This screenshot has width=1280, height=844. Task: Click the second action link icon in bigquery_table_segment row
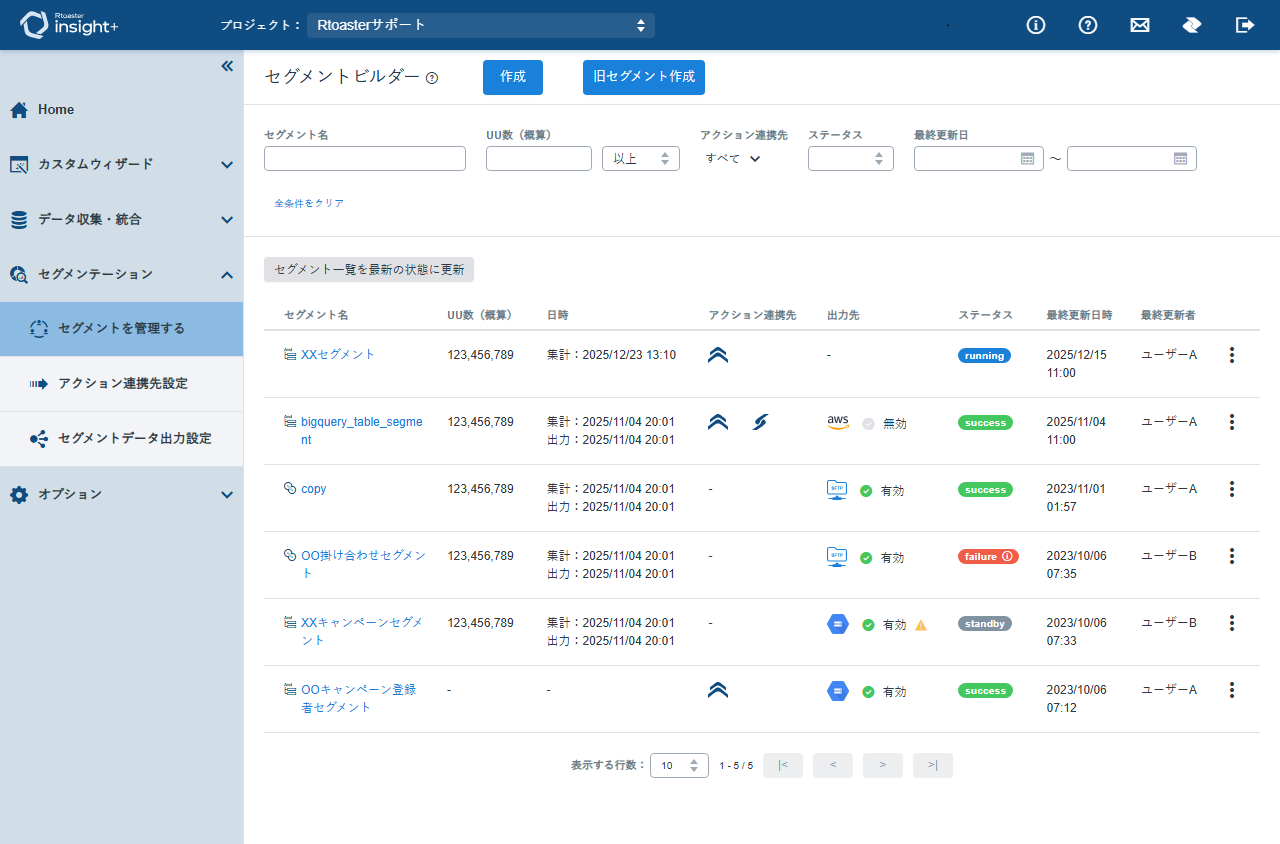click(x=760, y=423)
